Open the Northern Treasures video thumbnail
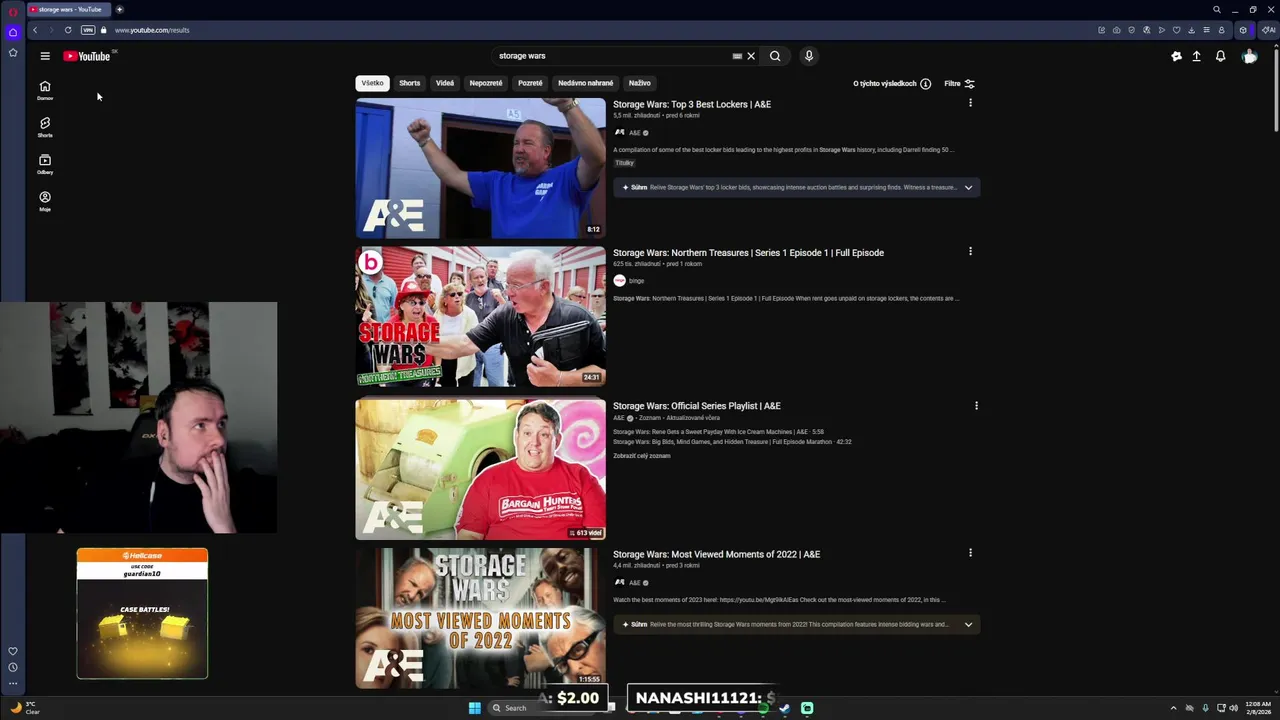This screenshot has height=720, width=1280. click(x=480, y=317)
